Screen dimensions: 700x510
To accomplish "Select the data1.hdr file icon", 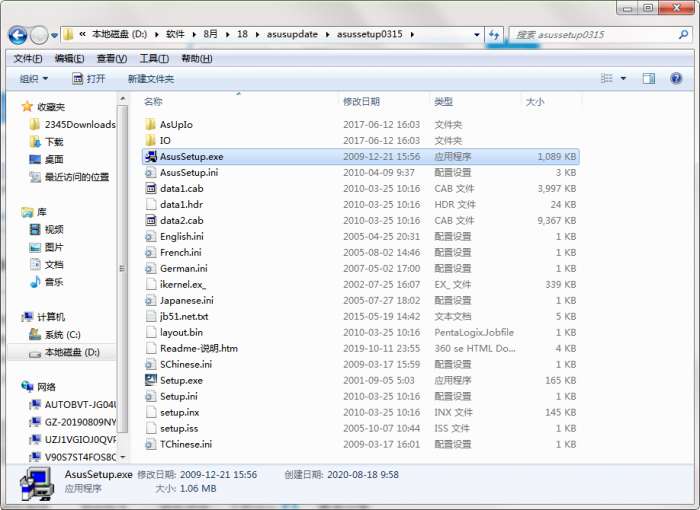I will tap(151, 205).
